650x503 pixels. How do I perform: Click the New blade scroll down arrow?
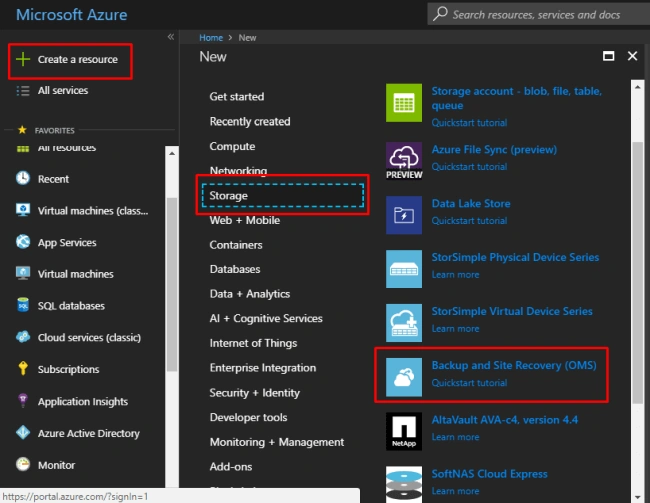[637, 497]
